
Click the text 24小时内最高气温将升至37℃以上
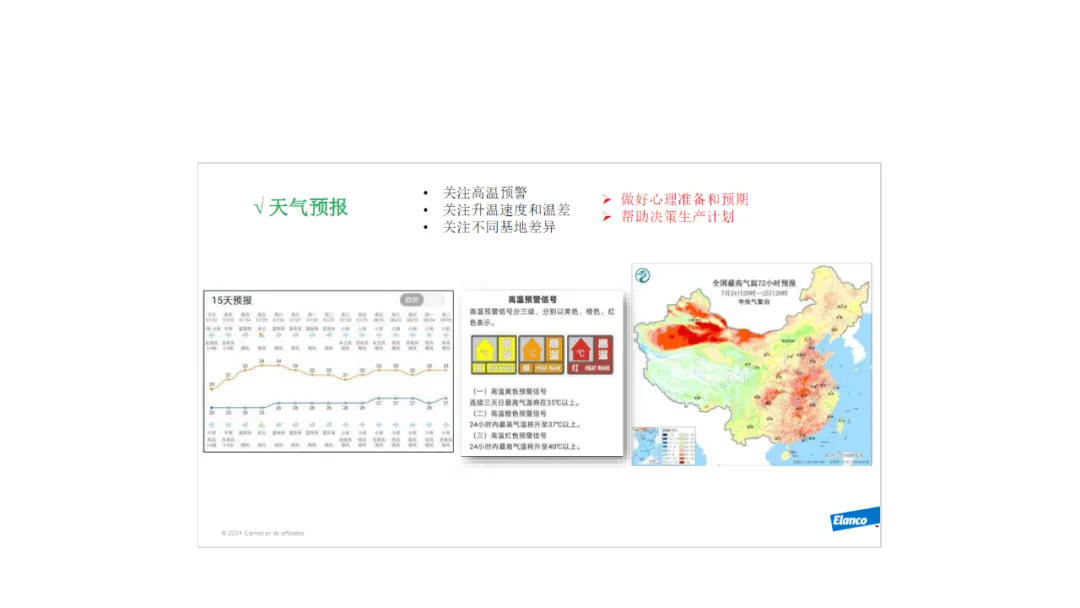point(526,424)
